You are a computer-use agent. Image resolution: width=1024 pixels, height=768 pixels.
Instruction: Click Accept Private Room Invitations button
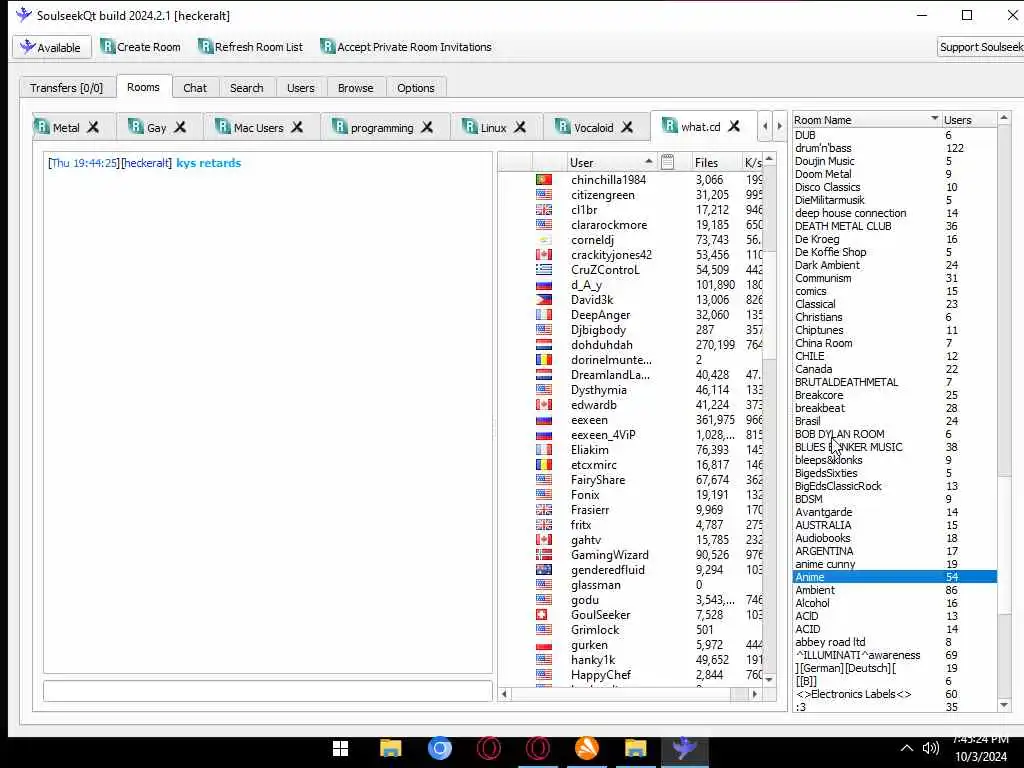pos(406,47)
